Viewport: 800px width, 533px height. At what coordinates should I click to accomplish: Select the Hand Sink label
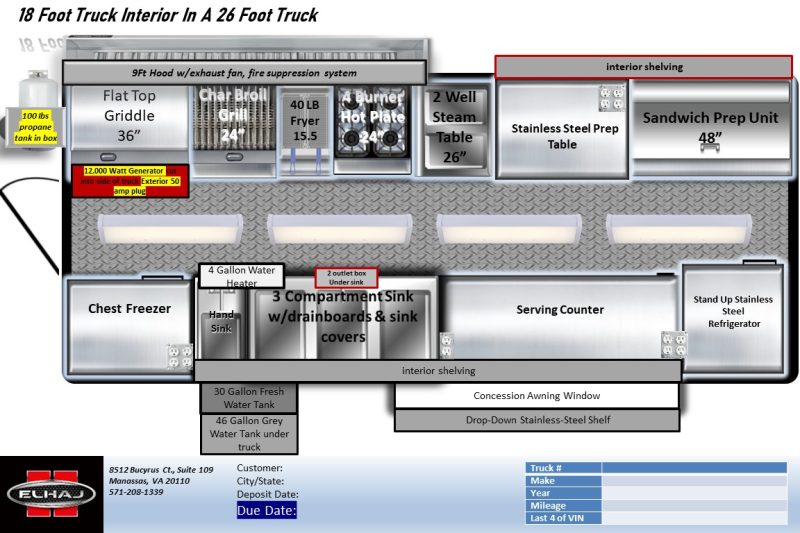click(221, 321)
